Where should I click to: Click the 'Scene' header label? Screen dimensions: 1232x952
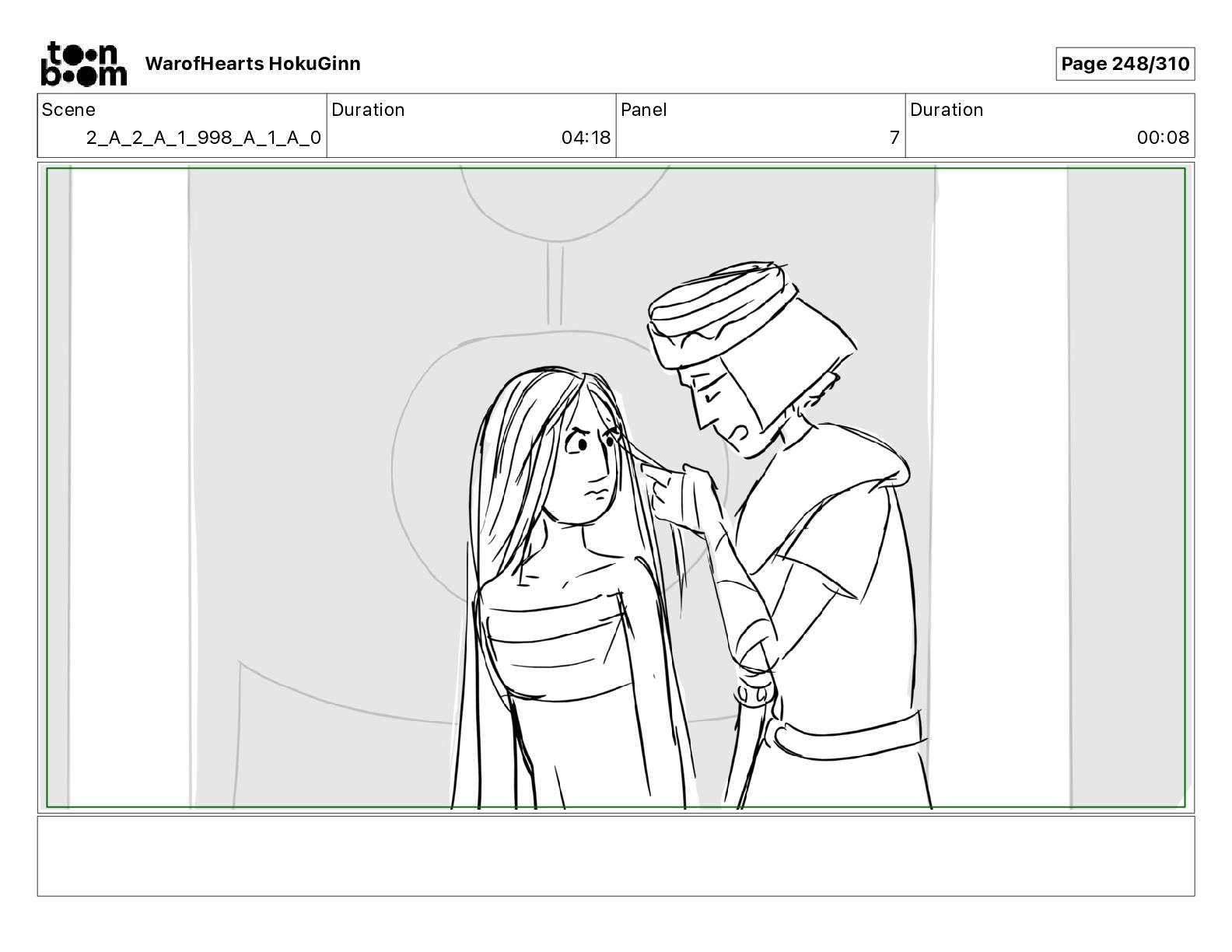coord(68,110)
